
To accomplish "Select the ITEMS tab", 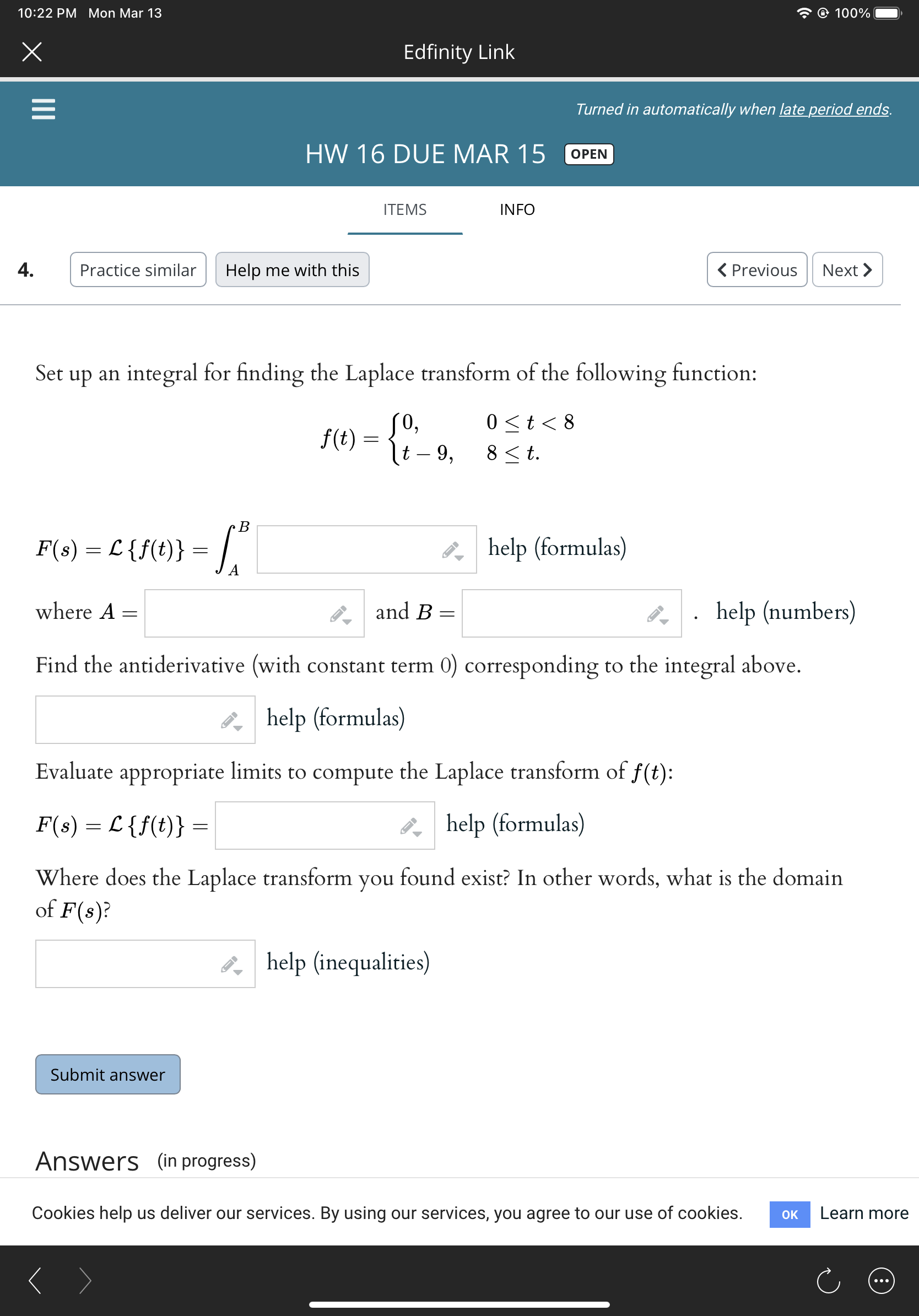I will 404,210.
